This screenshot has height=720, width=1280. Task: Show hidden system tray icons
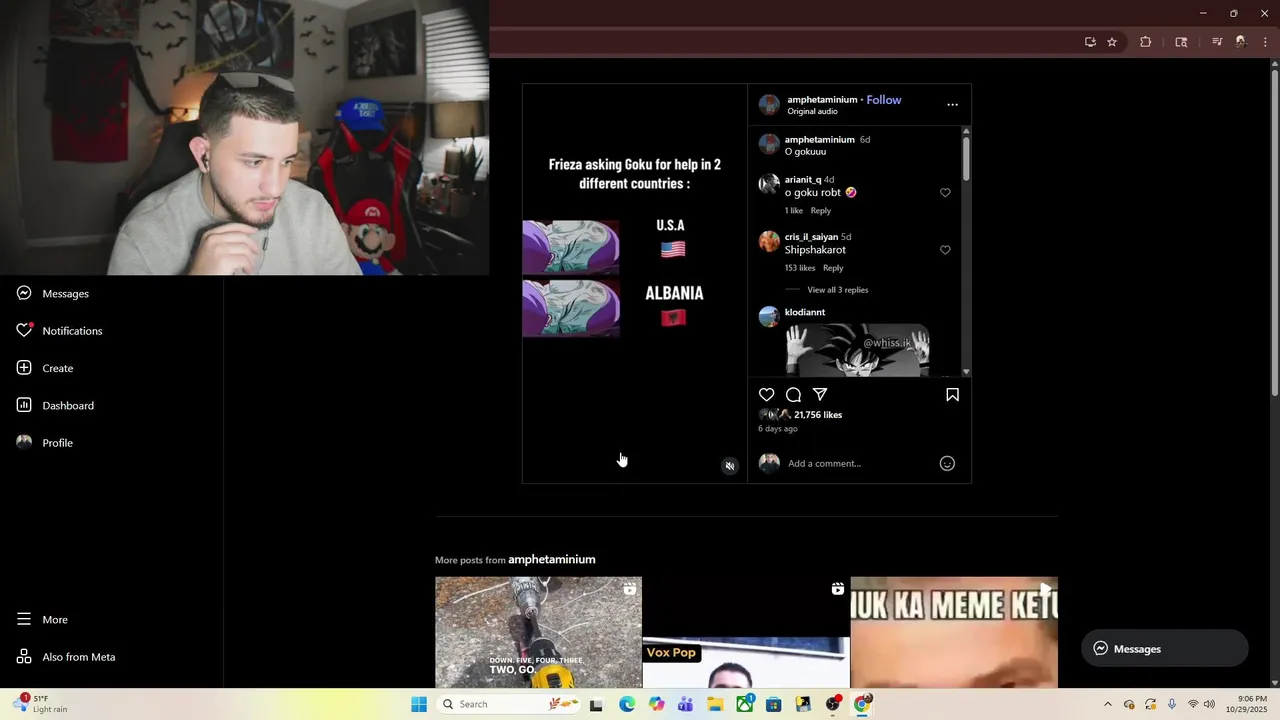click(1107, 705)
